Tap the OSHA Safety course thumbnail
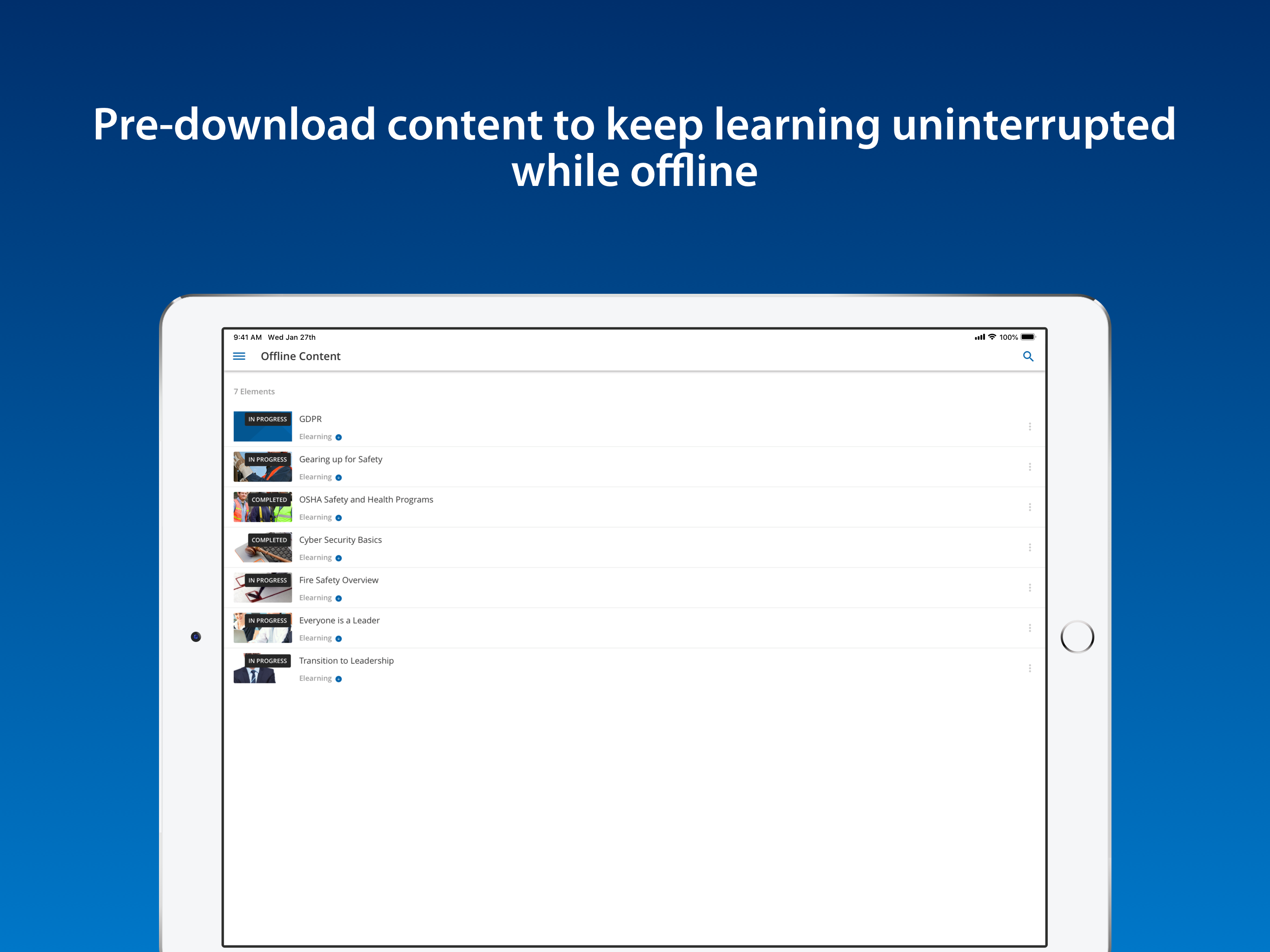 (x=262, y=507)
